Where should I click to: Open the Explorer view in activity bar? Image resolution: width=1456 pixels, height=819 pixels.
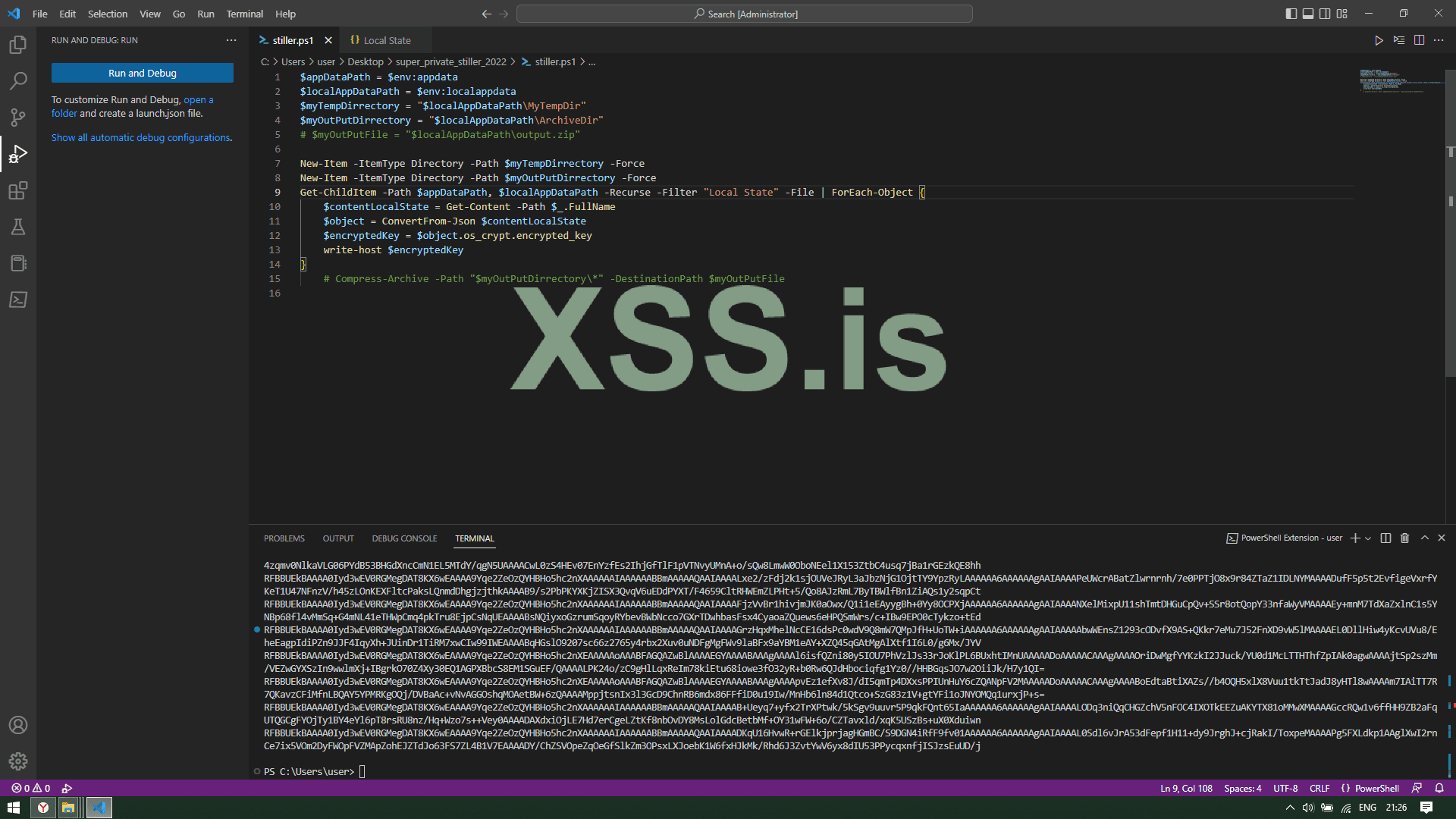click(x=18, y=45)
